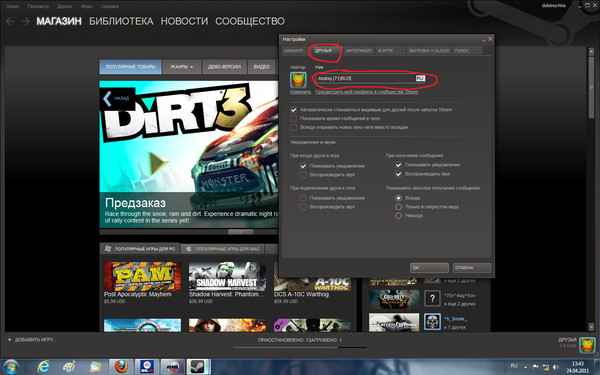The image size is (600, 375).
Task: Click the play triangle on the DiRT 3 banner
Action: [x=159, y=163]
